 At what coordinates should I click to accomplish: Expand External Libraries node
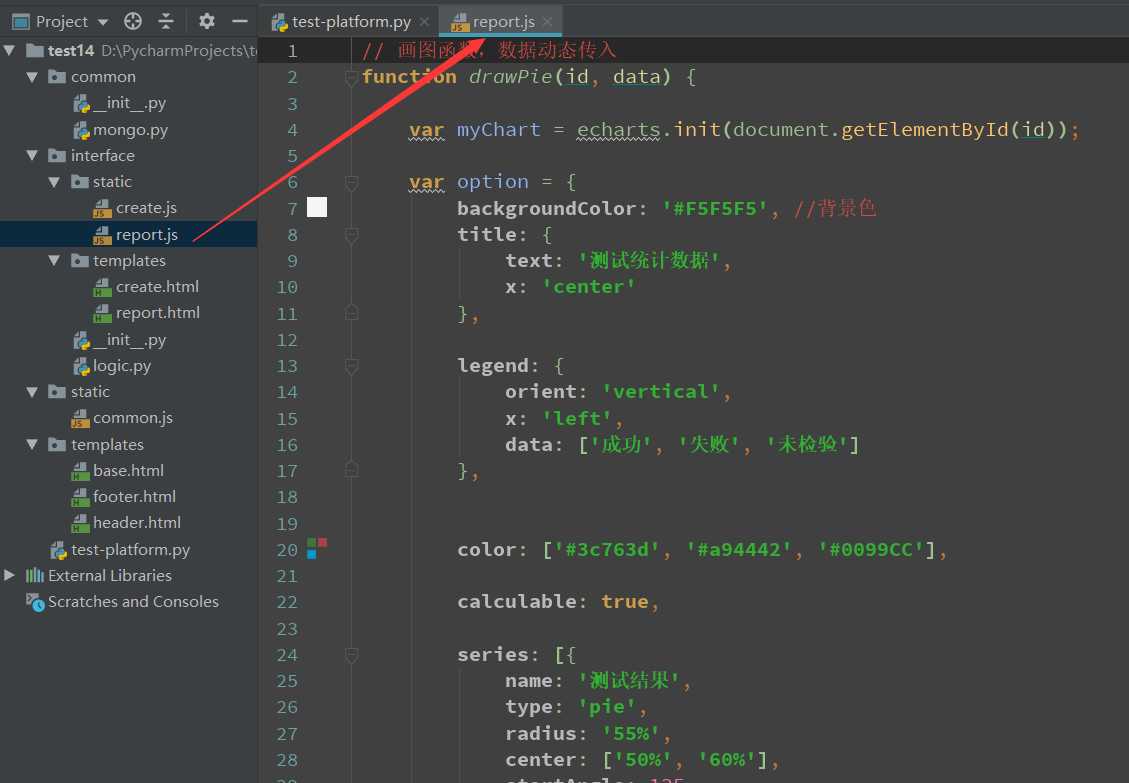coord(9,575)
